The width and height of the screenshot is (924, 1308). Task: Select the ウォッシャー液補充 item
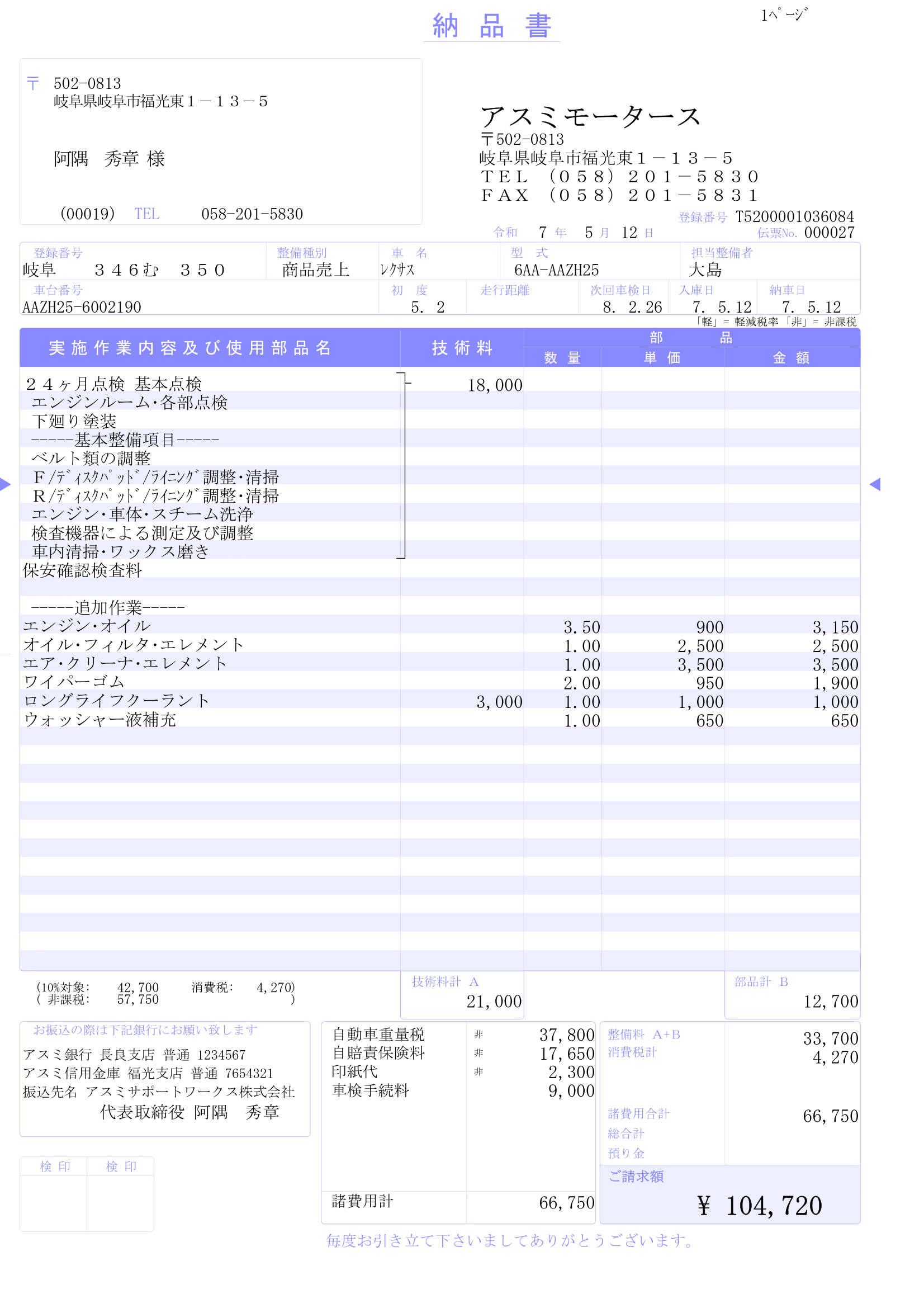99,720
